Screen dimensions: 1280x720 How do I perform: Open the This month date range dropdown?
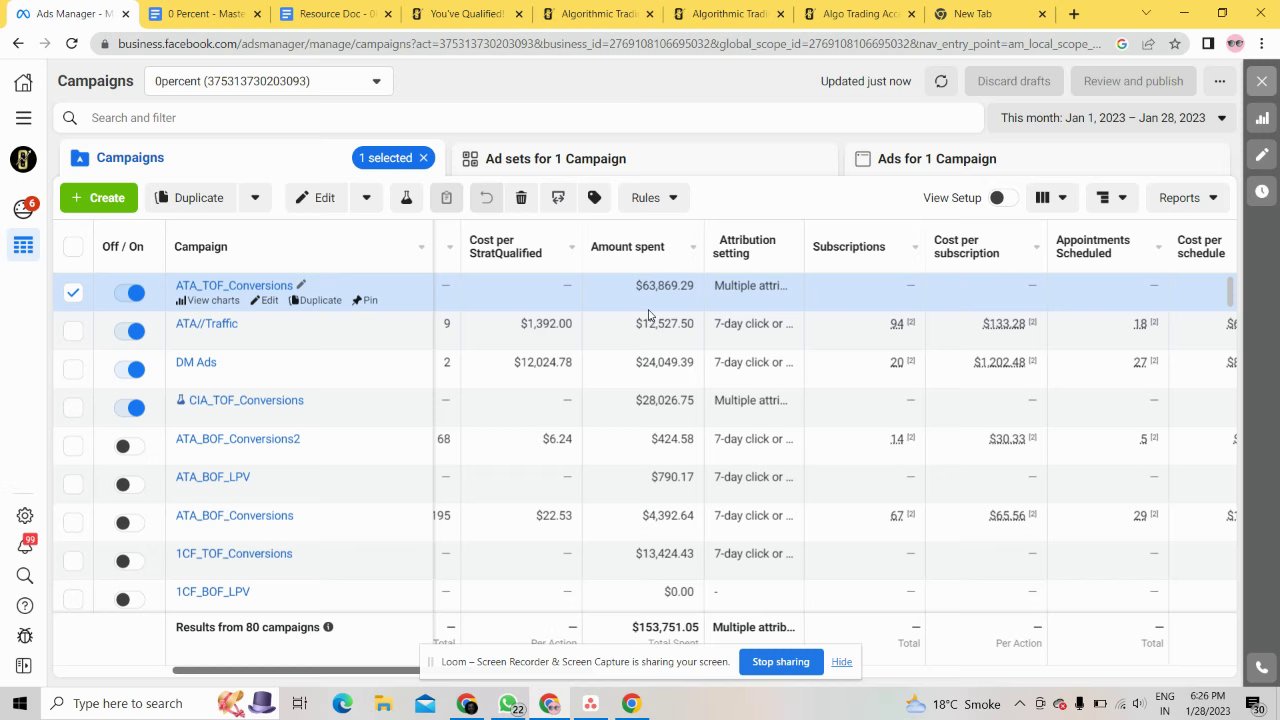pos(1113,118)
